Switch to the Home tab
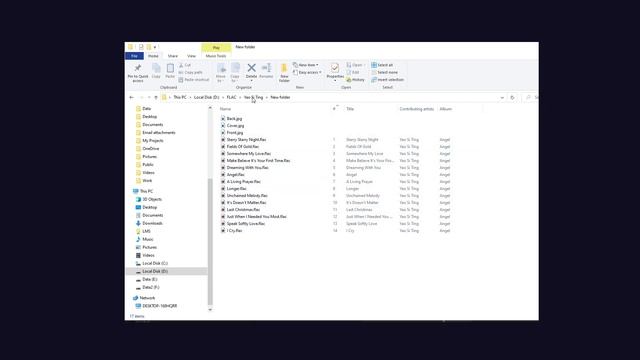 click(x=153, y=56)
